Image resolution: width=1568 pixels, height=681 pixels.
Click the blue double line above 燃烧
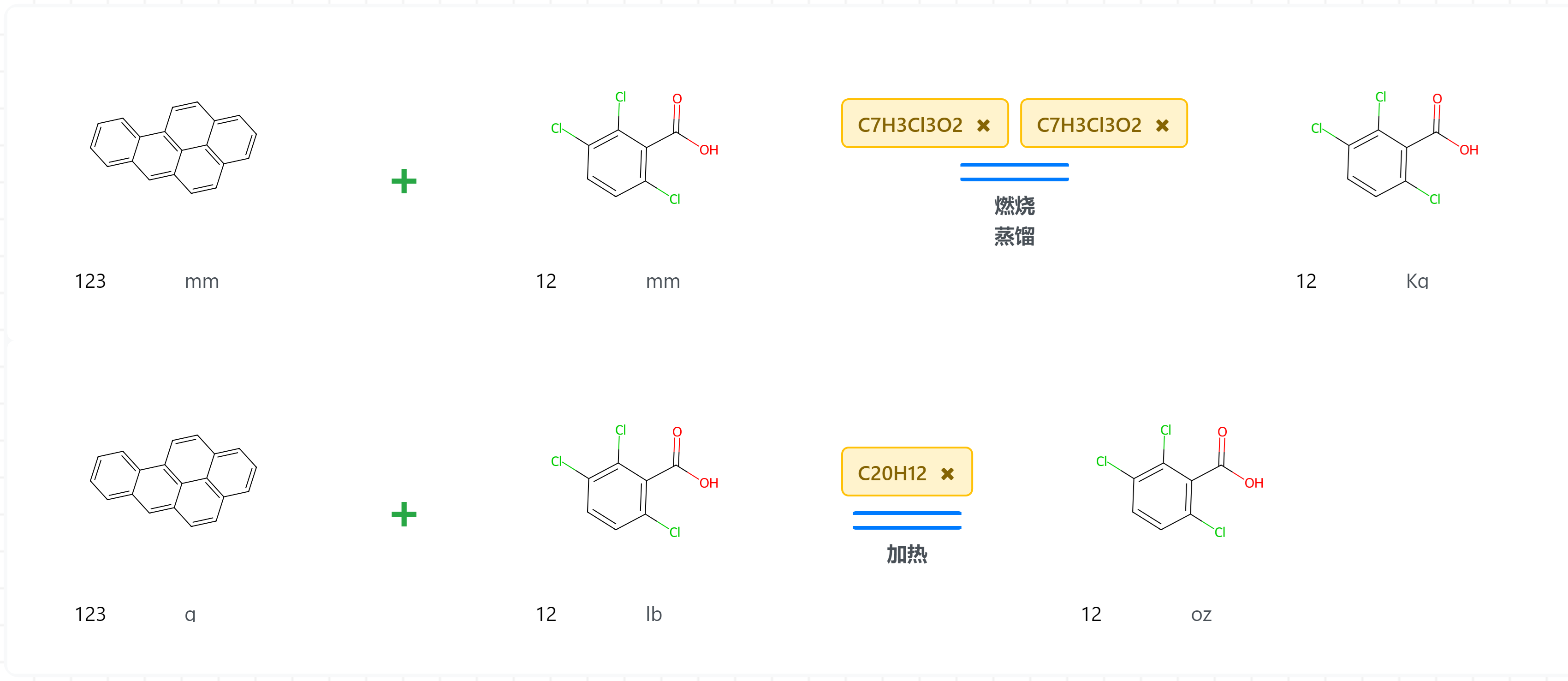pyautogui.click(x=1014, y=172)
